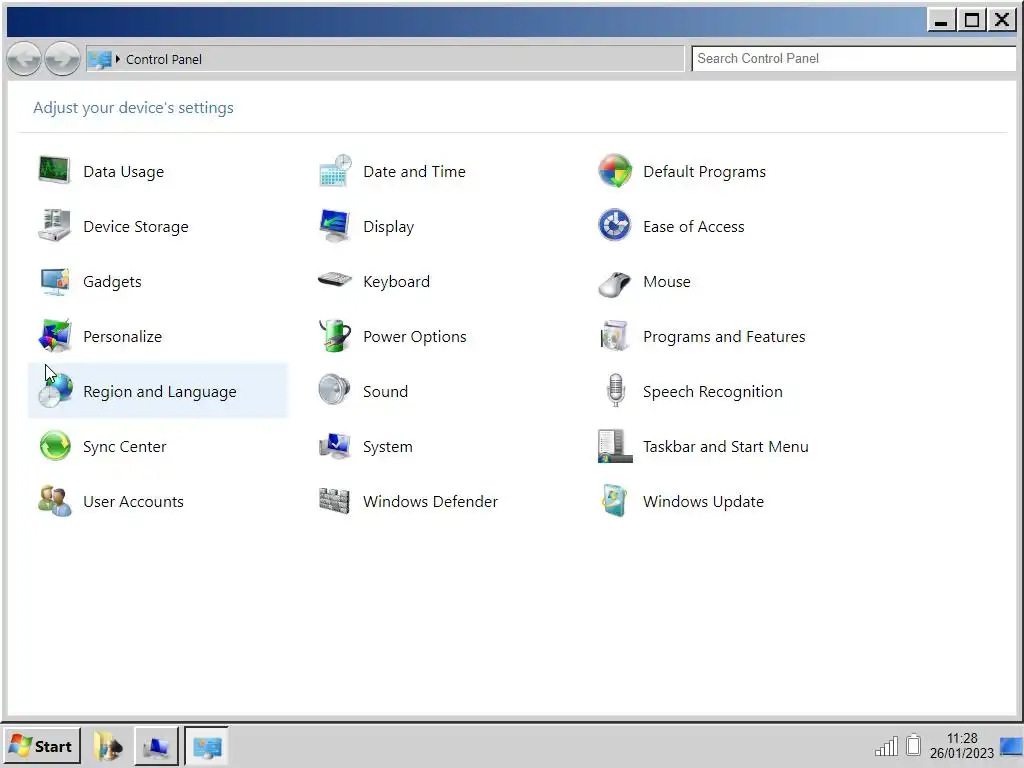Open the Keyboard icon
The width and height of the screenshot is (1024, 768).
tap(335, 280)
